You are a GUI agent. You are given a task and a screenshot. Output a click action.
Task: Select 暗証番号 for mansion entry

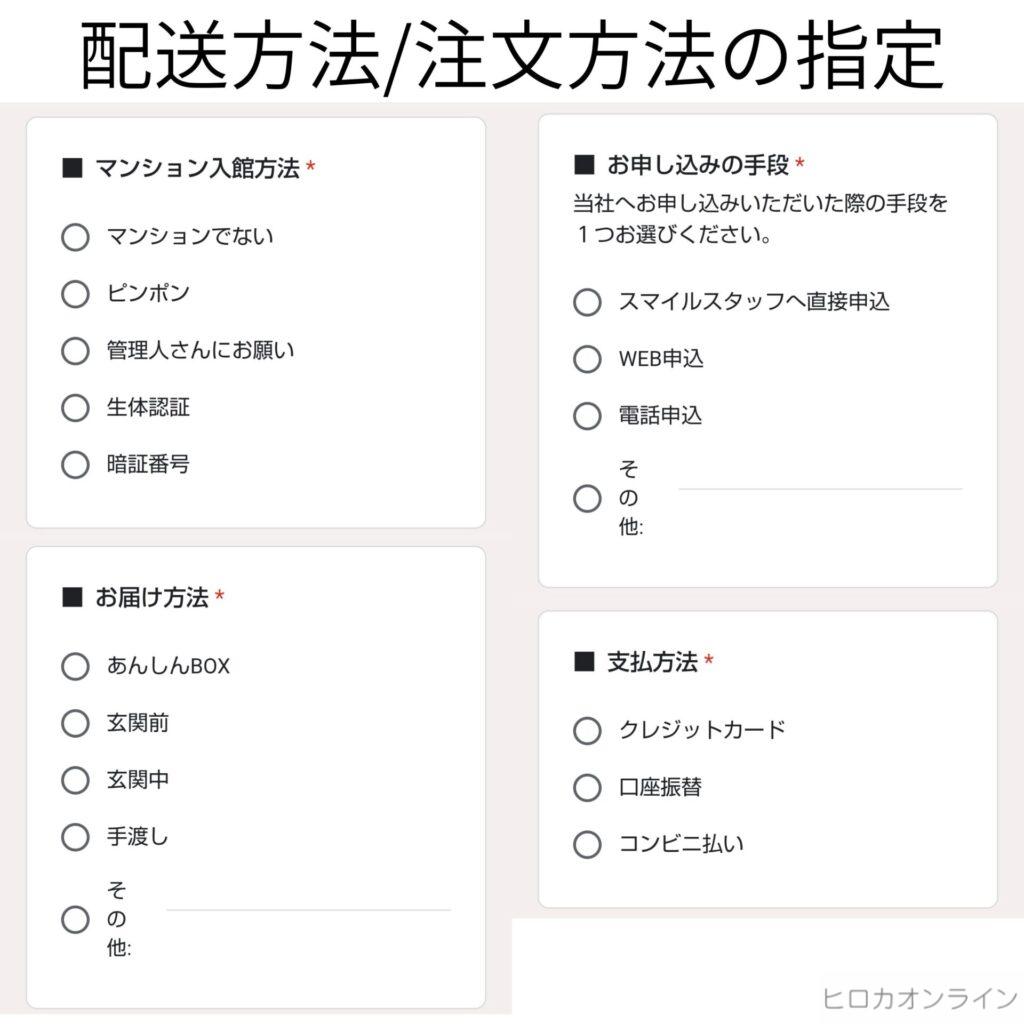point(76,465)
